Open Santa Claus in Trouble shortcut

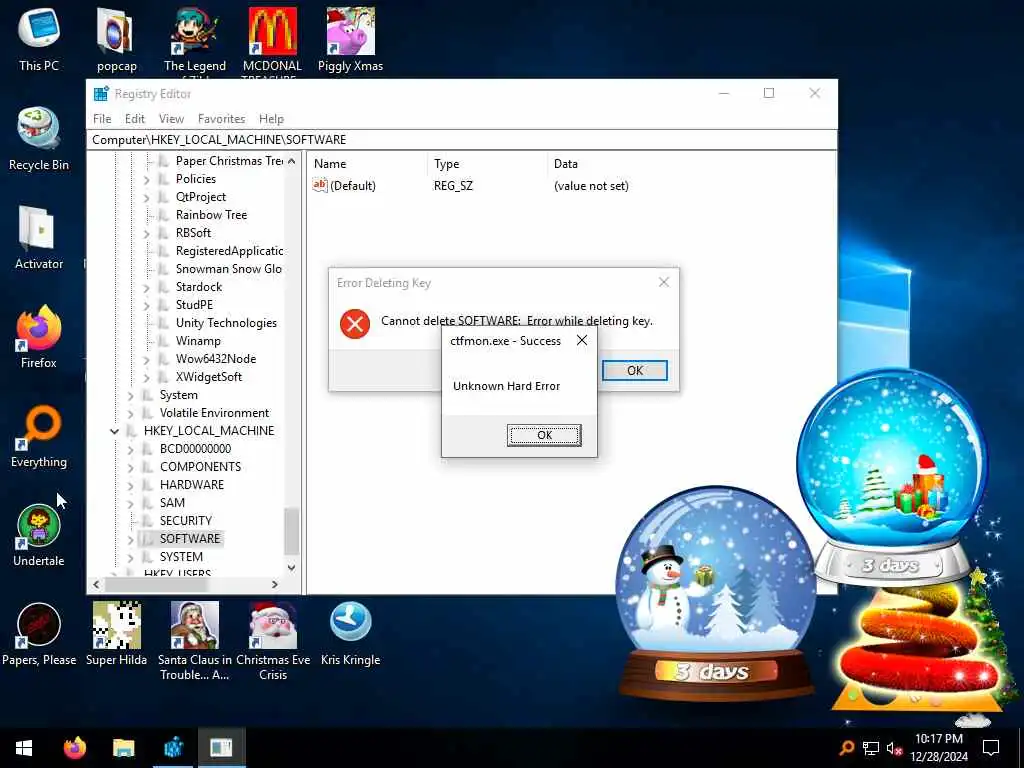click(x=195, y=640)
